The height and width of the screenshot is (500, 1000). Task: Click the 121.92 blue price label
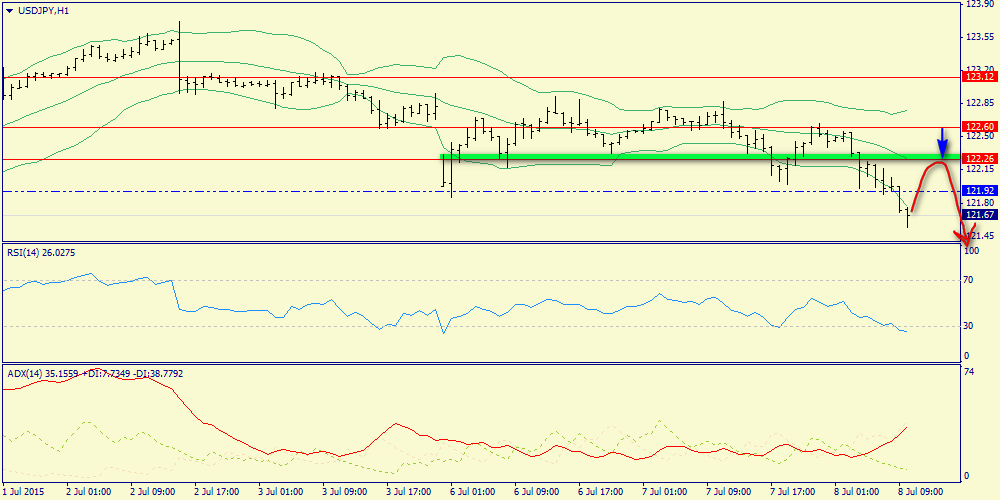click(x=976, y=190)
